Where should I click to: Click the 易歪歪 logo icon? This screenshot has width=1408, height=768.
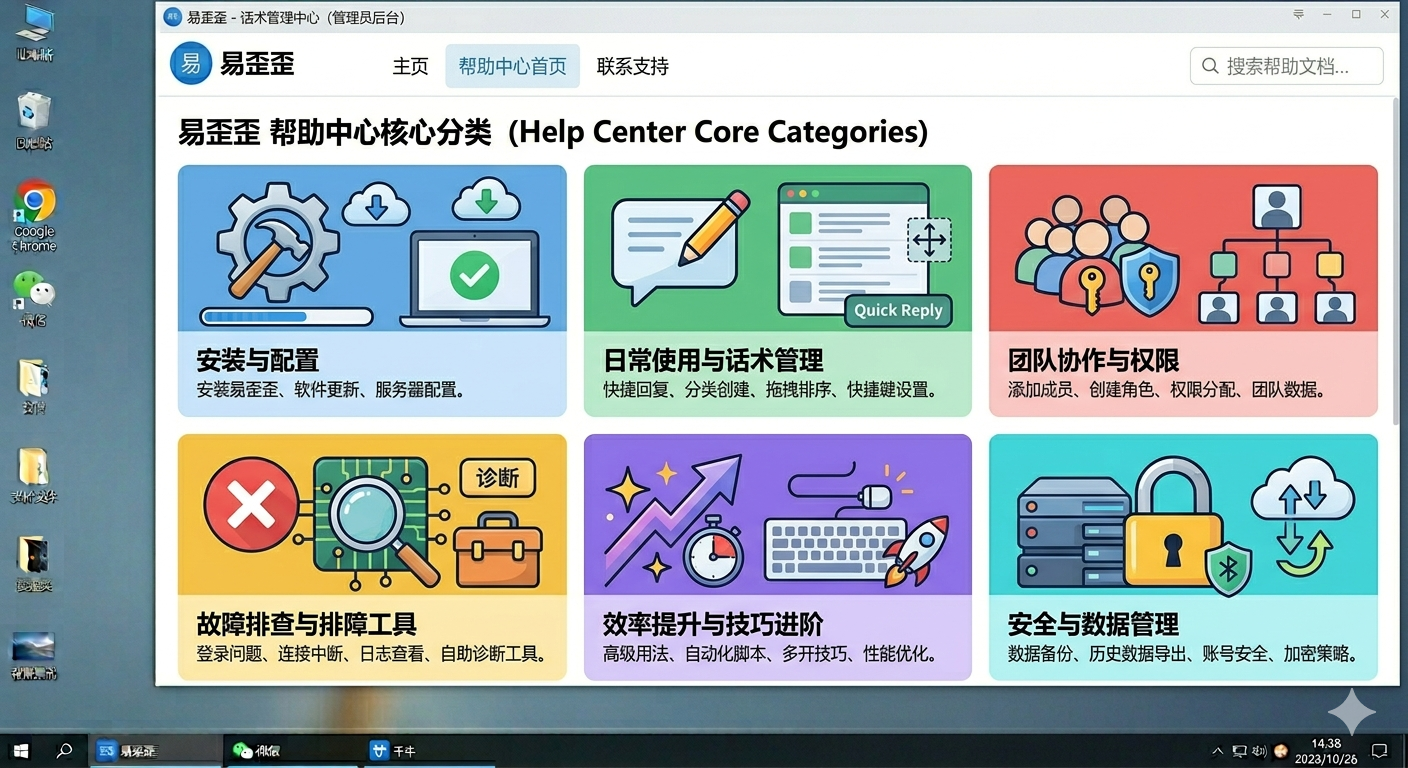pos(190,65)
